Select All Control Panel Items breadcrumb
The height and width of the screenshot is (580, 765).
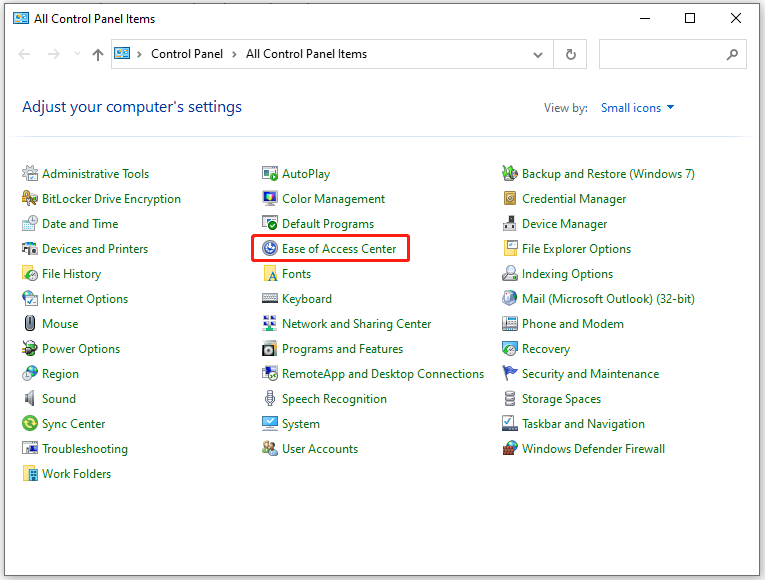pyautogui.click(x=306, y=54)
